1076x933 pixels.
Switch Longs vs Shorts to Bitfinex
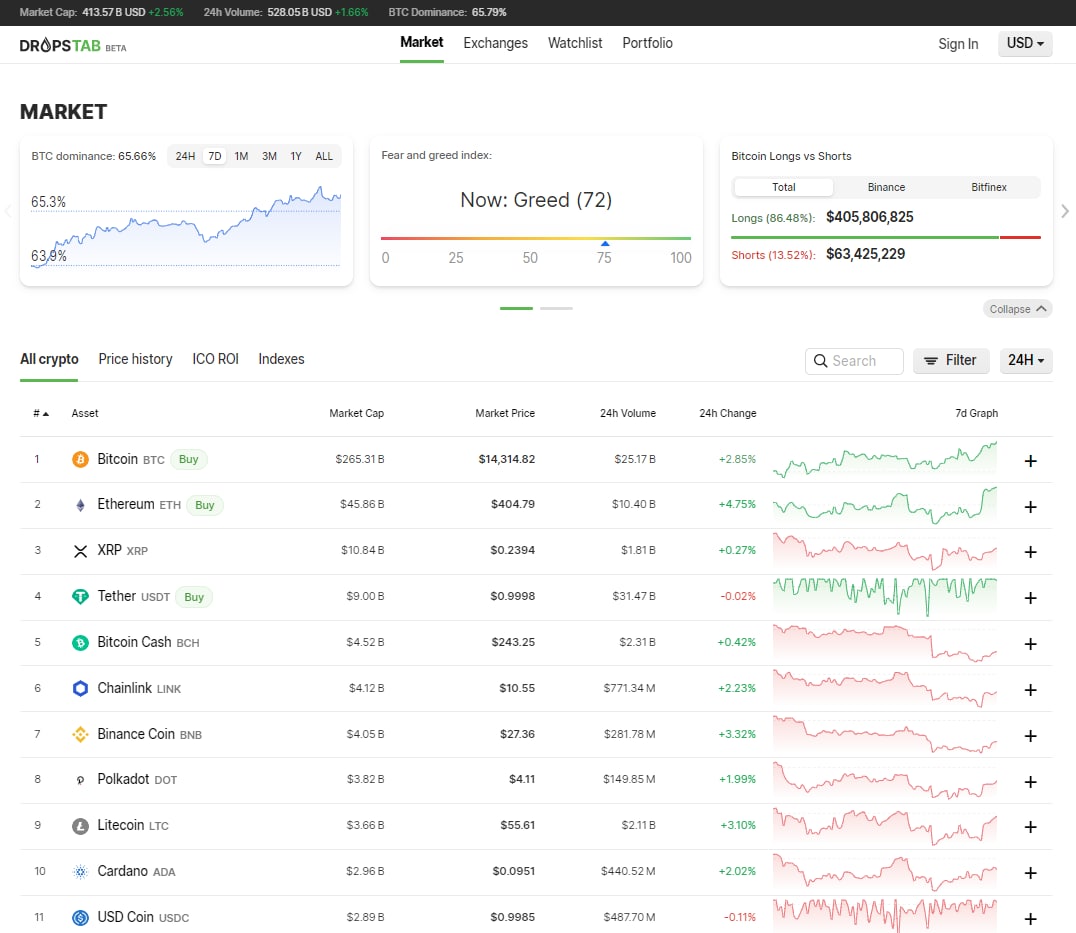[989, 187]
